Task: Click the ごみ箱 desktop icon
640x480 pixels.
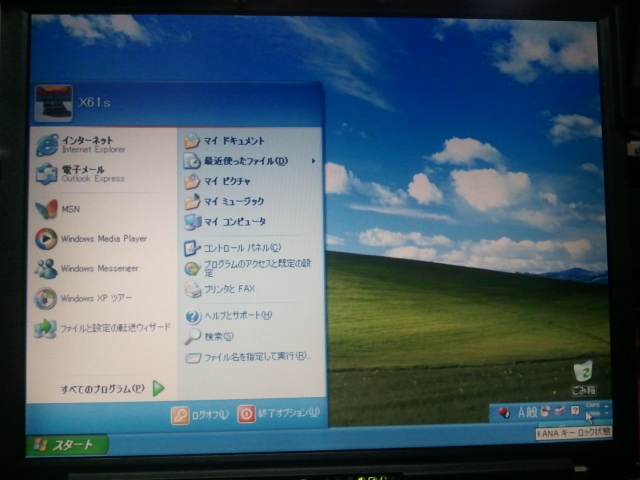Action: (x=584, y=378)
